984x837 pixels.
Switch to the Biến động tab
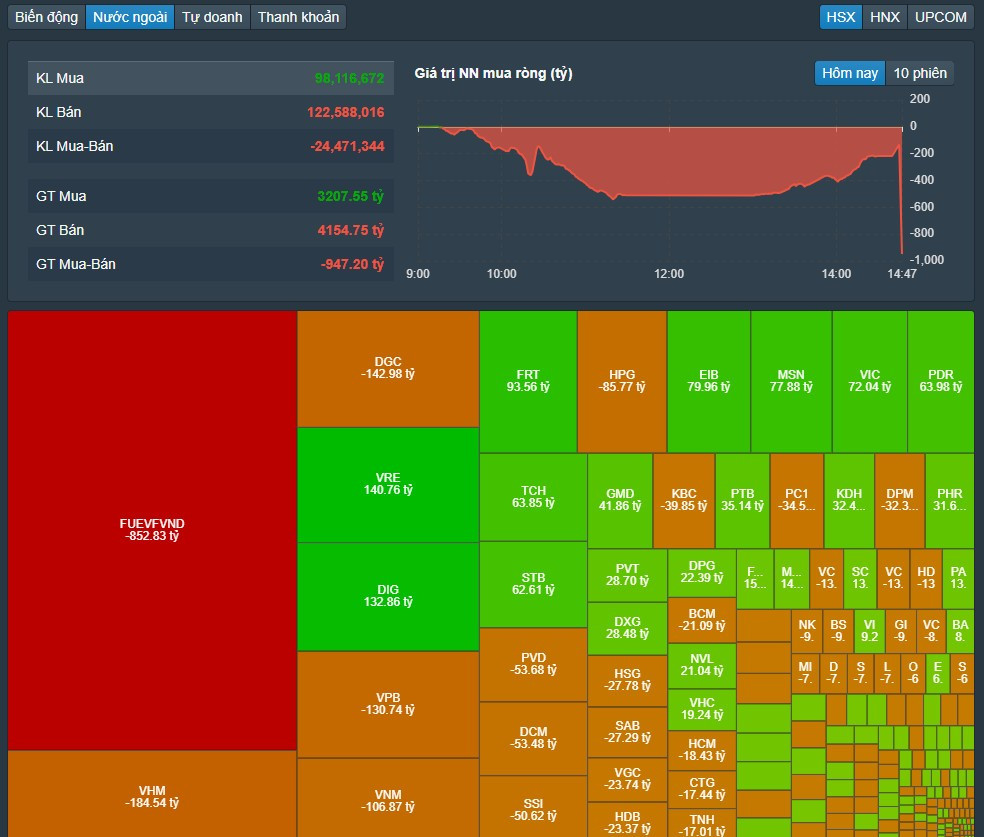click(47, 17)
